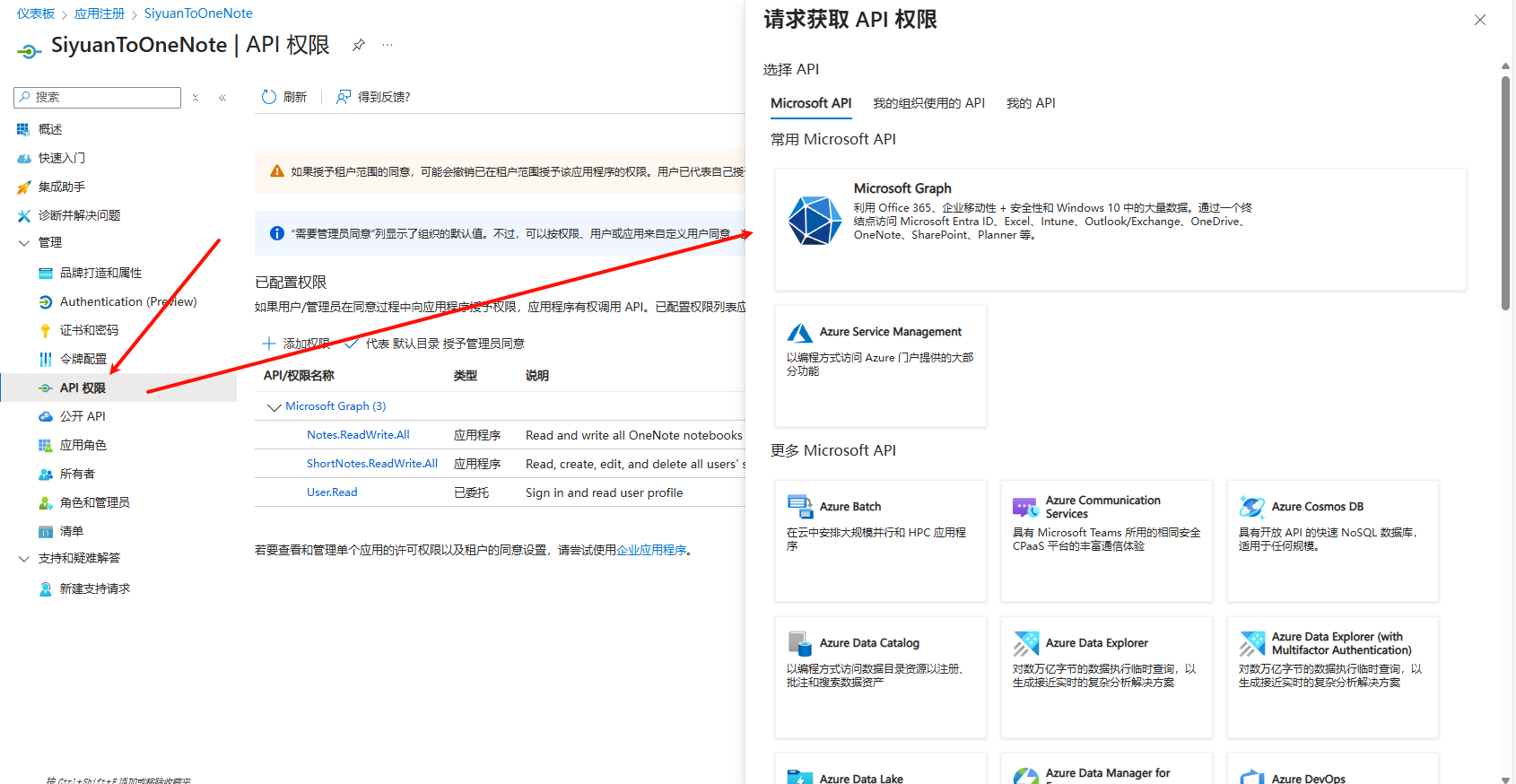Click the 证书和密码 key icon
1516x784 pixels.
click(45, 330)
